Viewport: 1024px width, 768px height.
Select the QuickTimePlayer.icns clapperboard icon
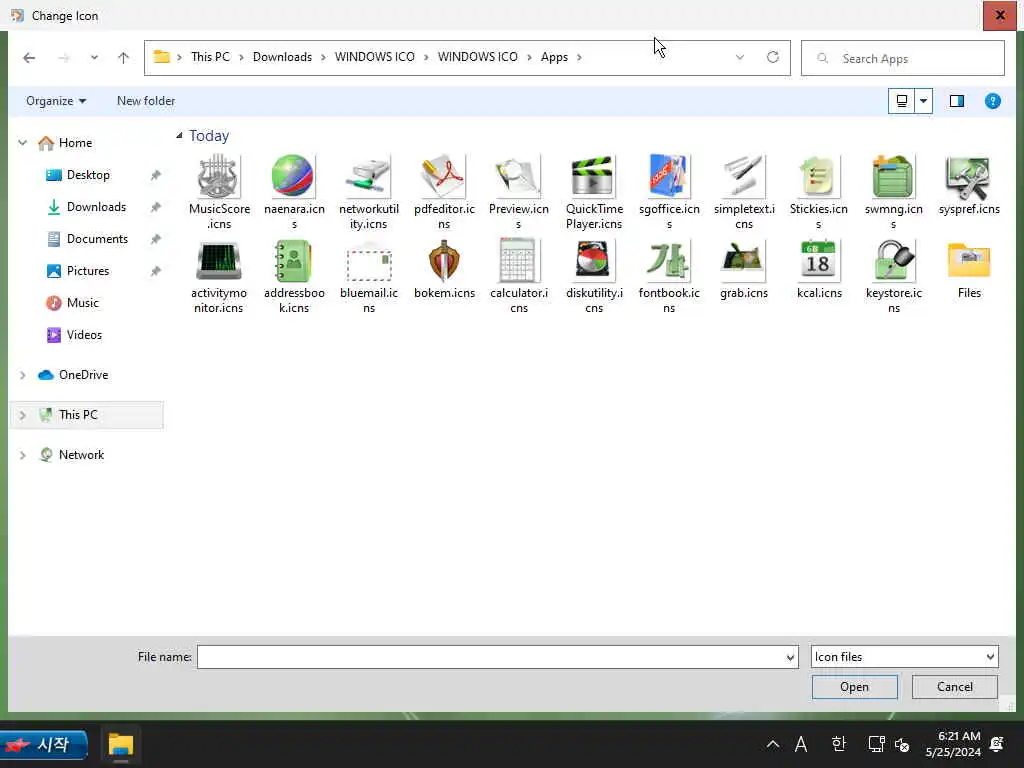(594, 177)
